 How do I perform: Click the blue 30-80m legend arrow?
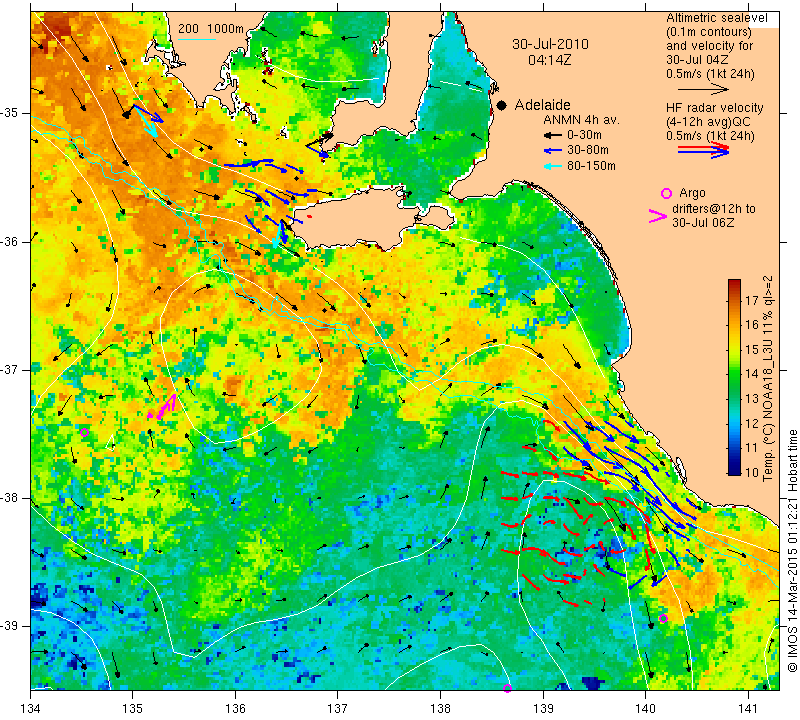coord(552,151)
